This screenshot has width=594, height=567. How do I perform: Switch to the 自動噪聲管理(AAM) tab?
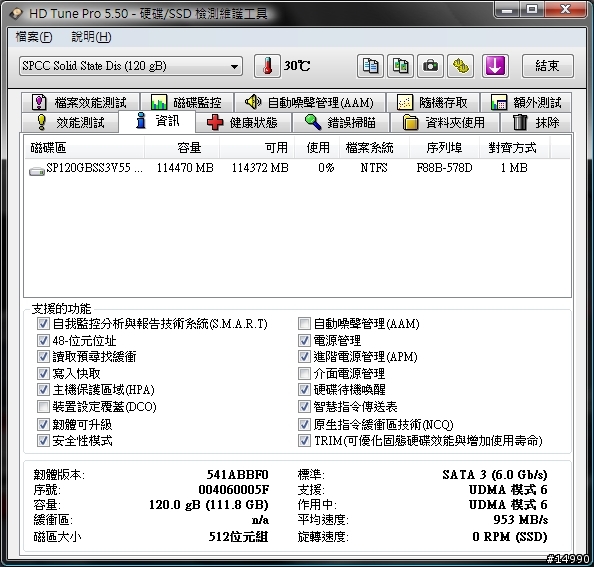point(310,102)
